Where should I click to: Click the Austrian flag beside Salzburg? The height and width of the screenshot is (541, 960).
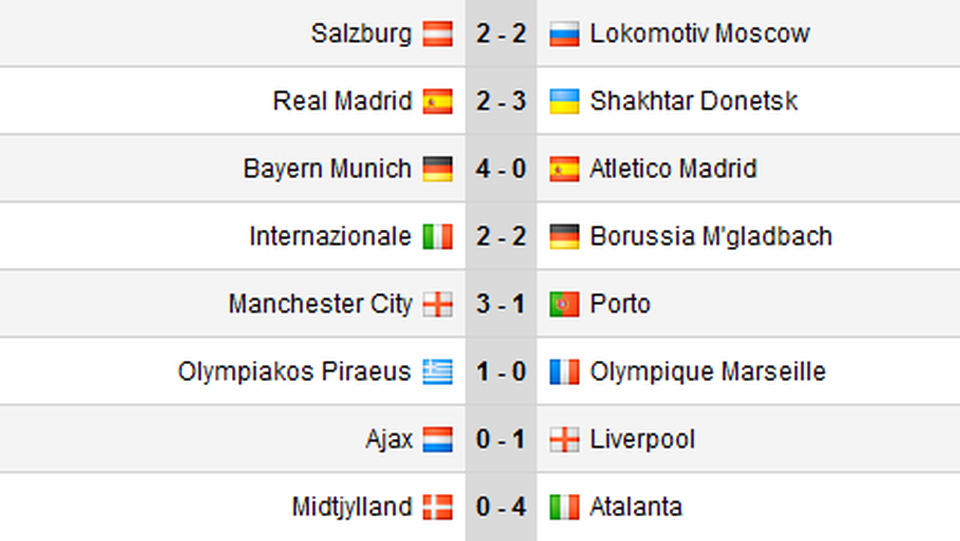tap(438, 34)
